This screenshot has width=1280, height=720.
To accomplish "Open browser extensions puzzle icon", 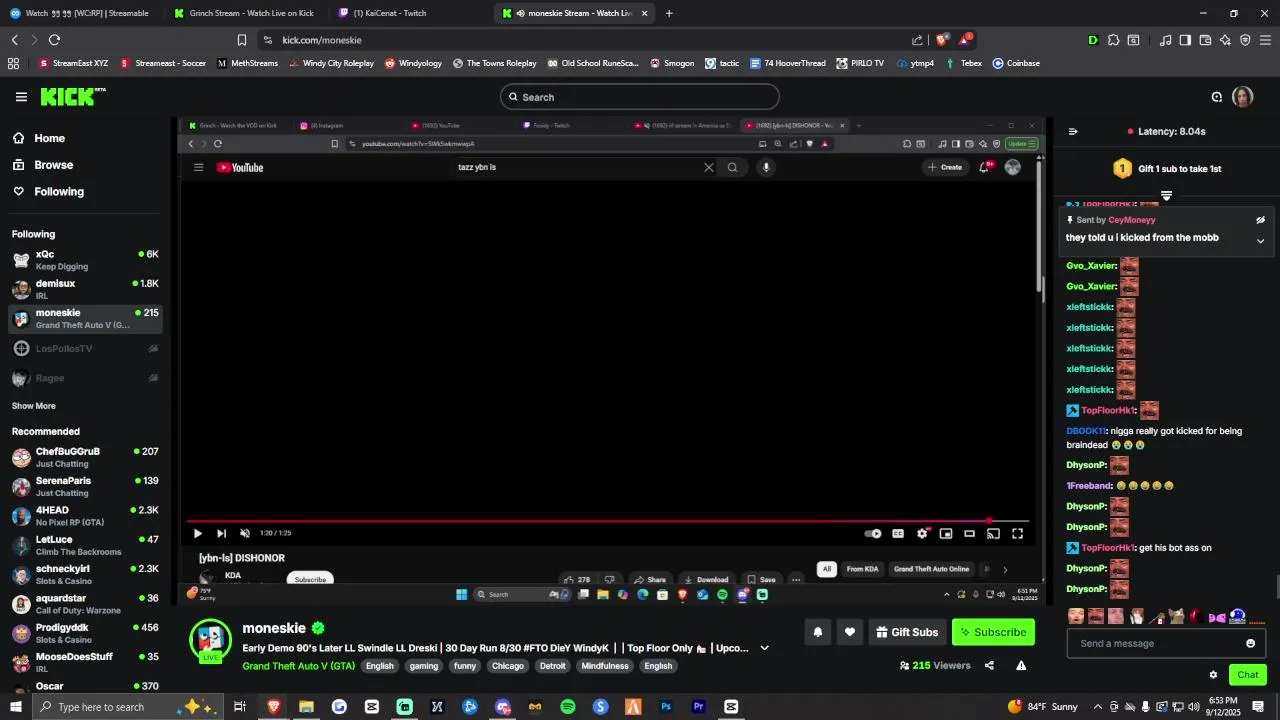I will [x=1113, y=40].
